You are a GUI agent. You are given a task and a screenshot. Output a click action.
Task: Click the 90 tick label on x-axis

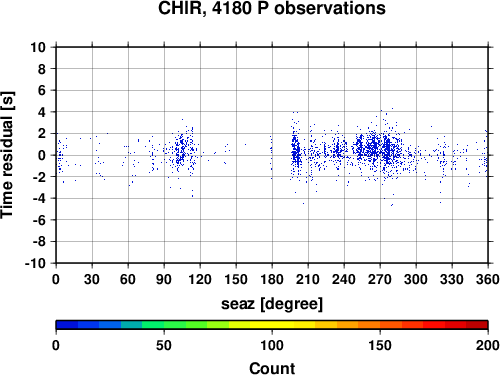click(164, 279)
